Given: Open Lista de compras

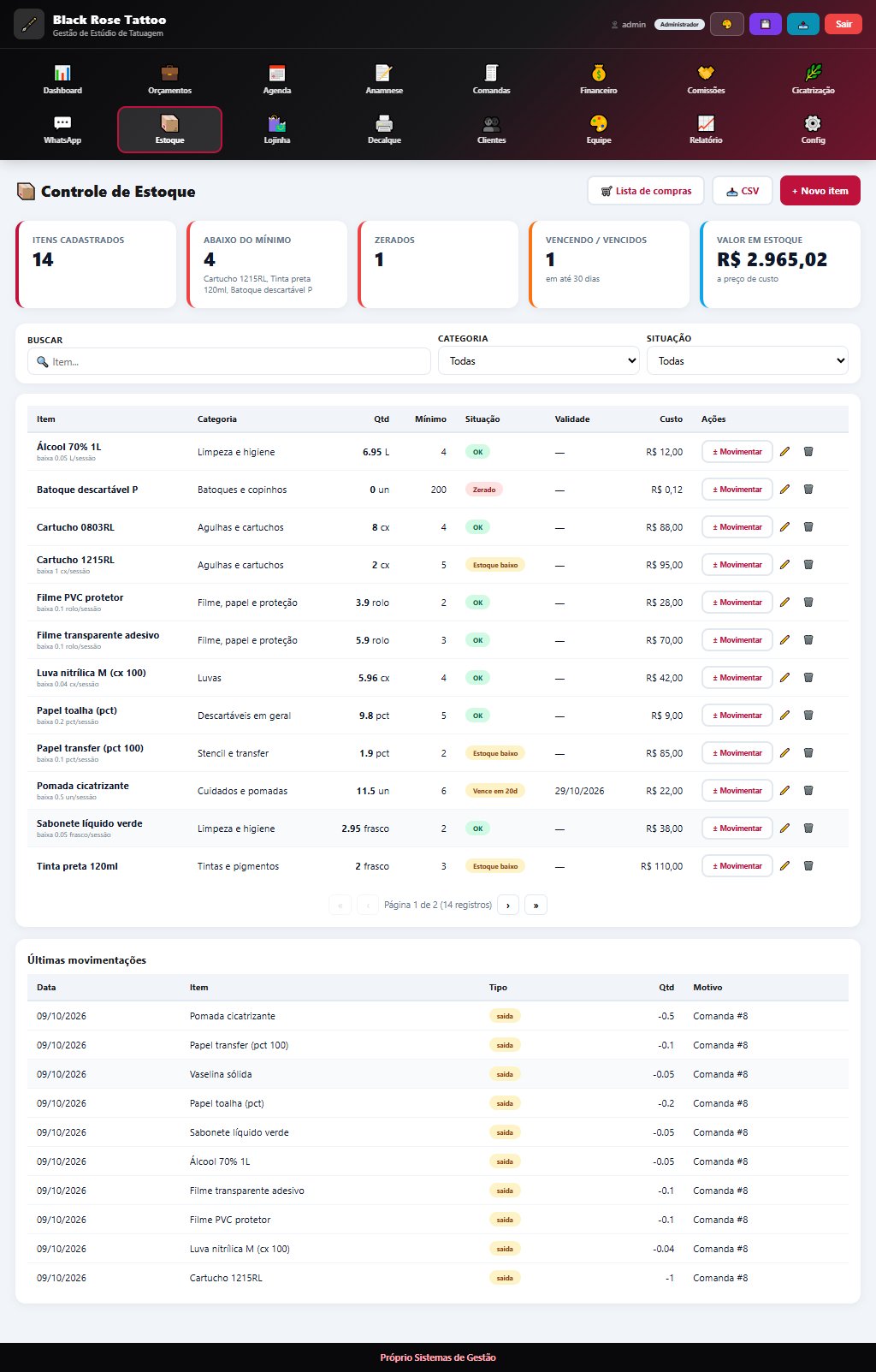Looking at the screenshot, I should point(646,191).
